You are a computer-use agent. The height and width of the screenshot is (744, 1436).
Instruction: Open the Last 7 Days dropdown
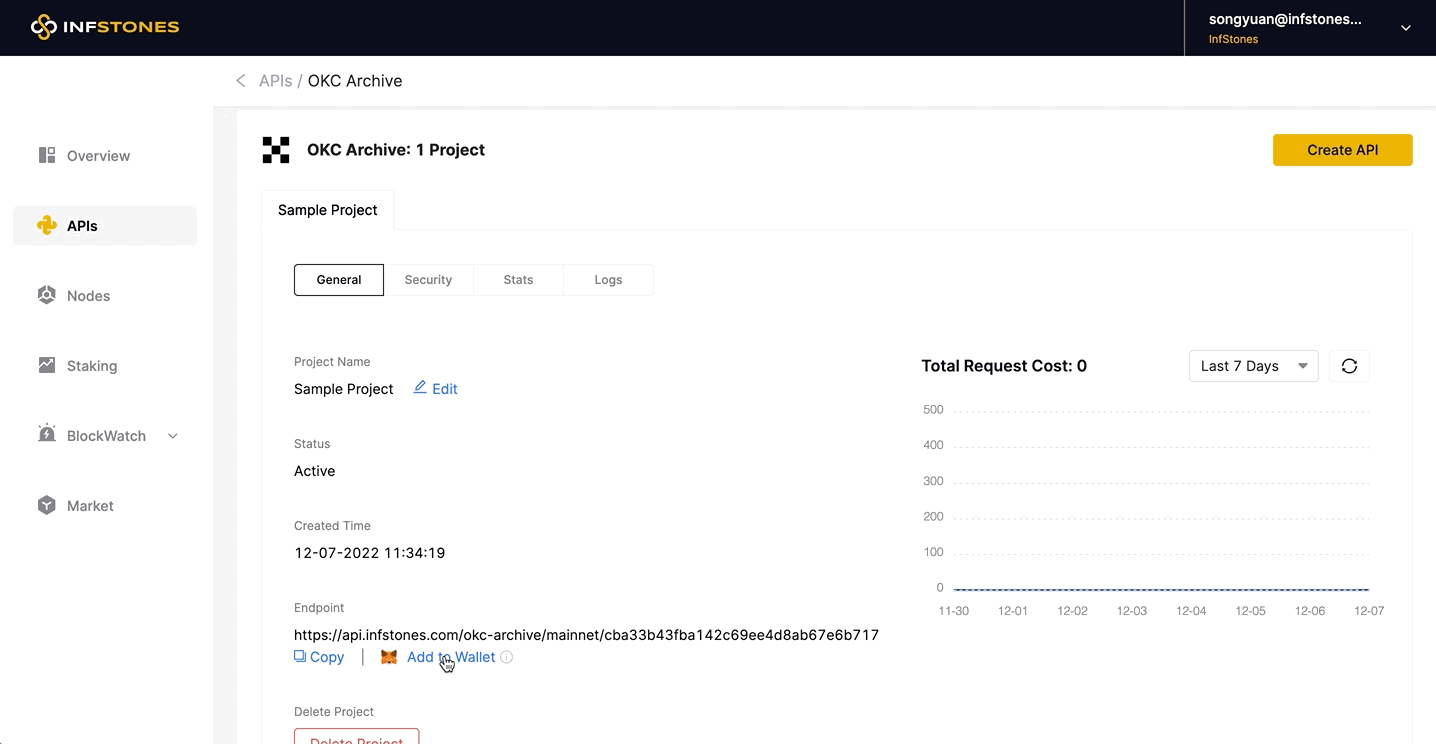click(x=1253, y=366)
